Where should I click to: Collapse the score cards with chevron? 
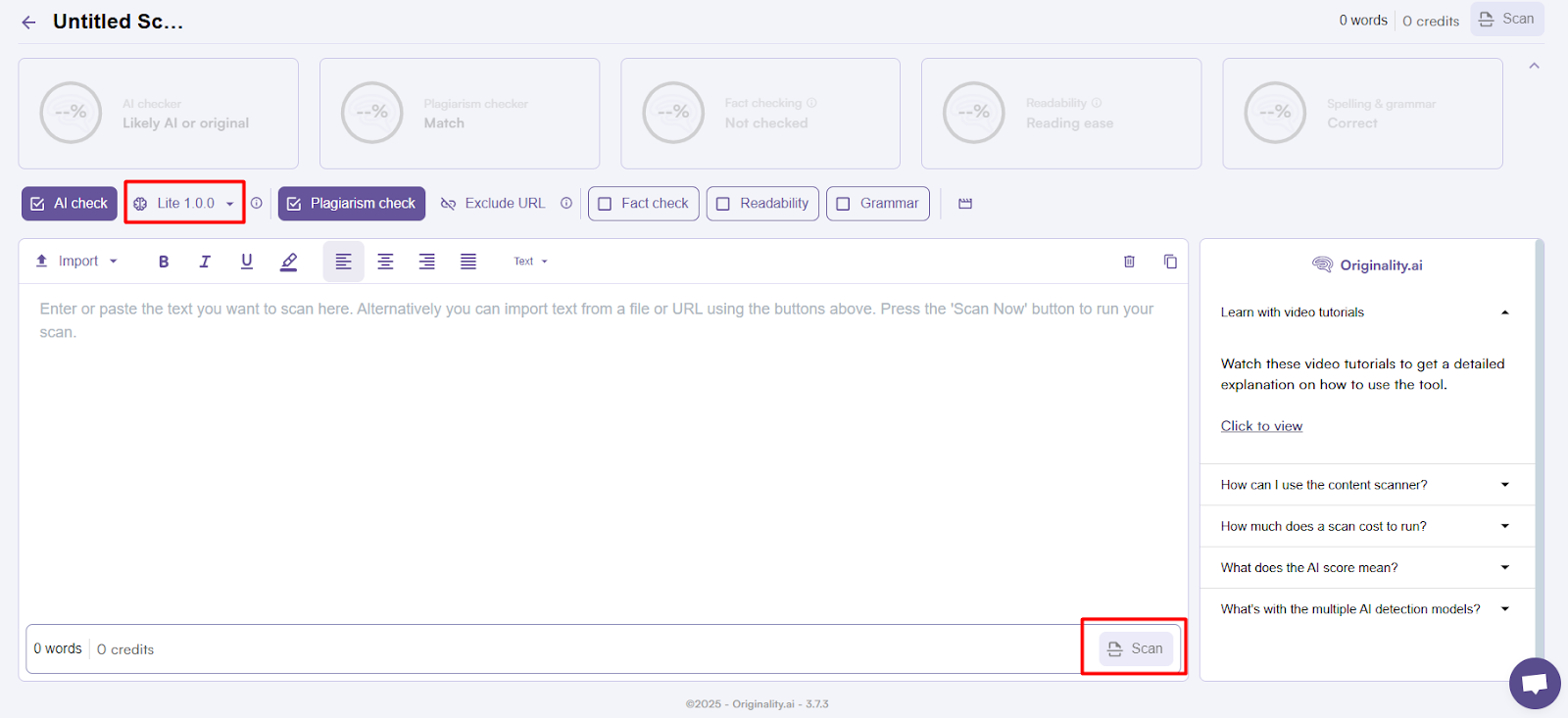pos(1535,66)
